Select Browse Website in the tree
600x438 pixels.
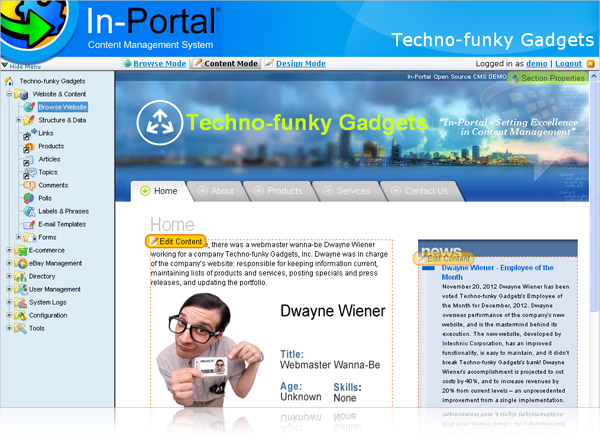click(x=62, y=107)
